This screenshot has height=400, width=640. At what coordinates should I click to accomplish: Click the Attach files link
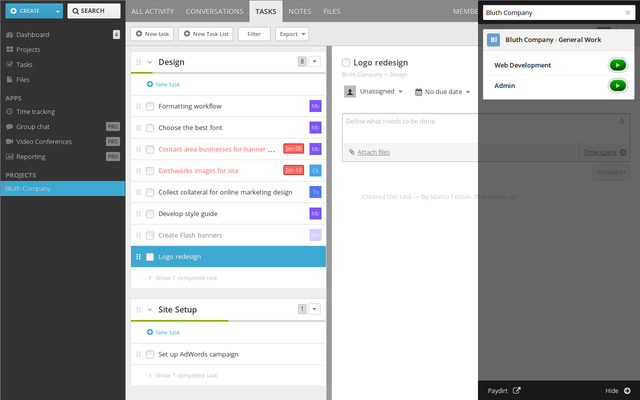(x=372, y=152)
